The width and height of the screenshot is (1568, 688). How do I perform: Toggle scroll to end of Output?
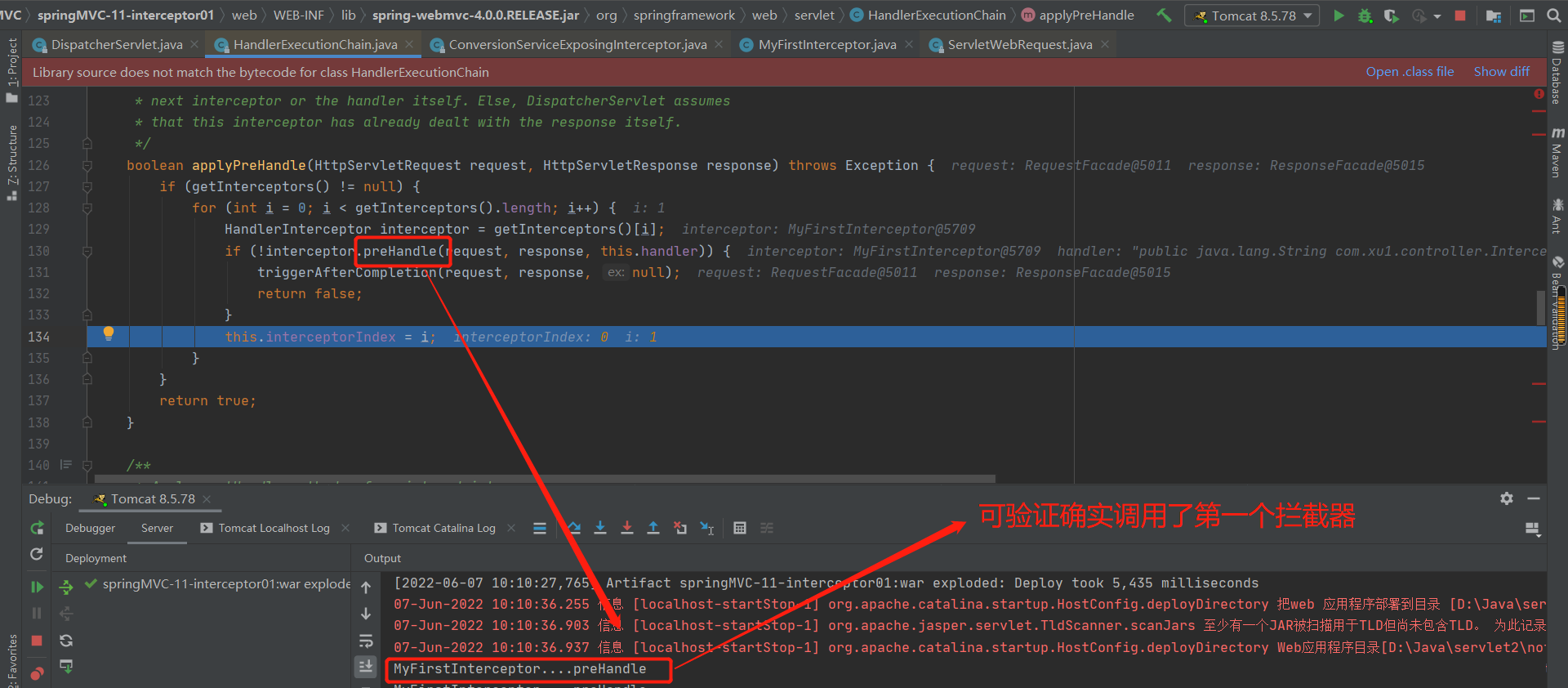tap(366, 667)
